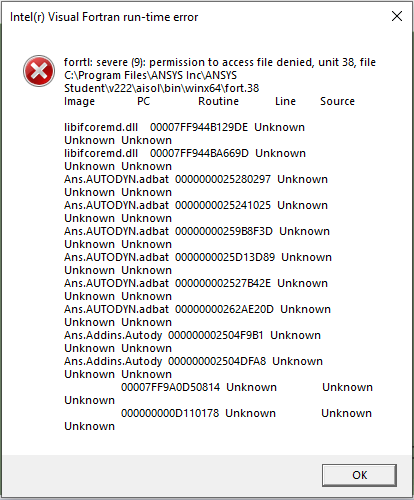Click address 00007FF9A0D50814
This screenshot has width=414, height=500.
170,387
